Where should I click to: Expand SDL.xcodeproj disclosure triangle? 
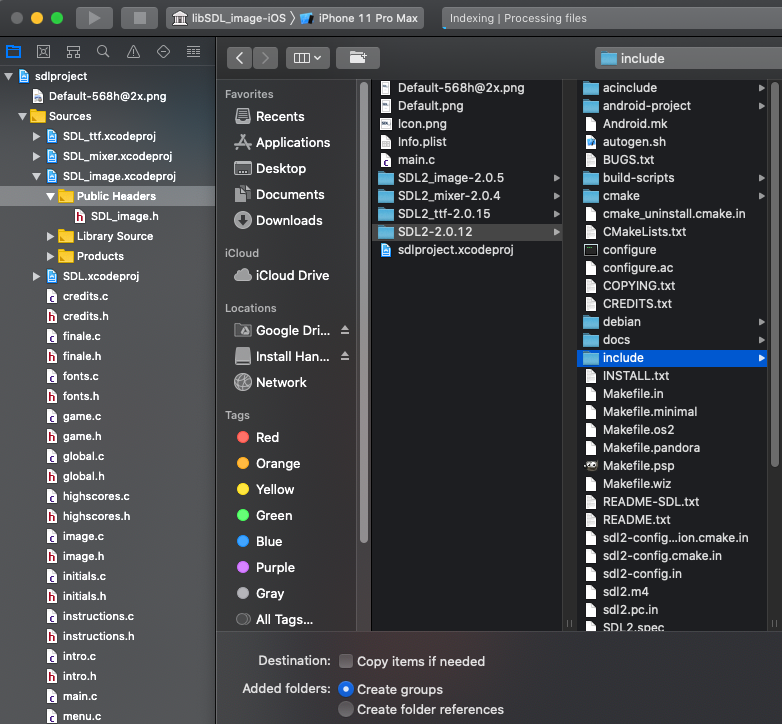pyautogui.click(x=36, y=276)
